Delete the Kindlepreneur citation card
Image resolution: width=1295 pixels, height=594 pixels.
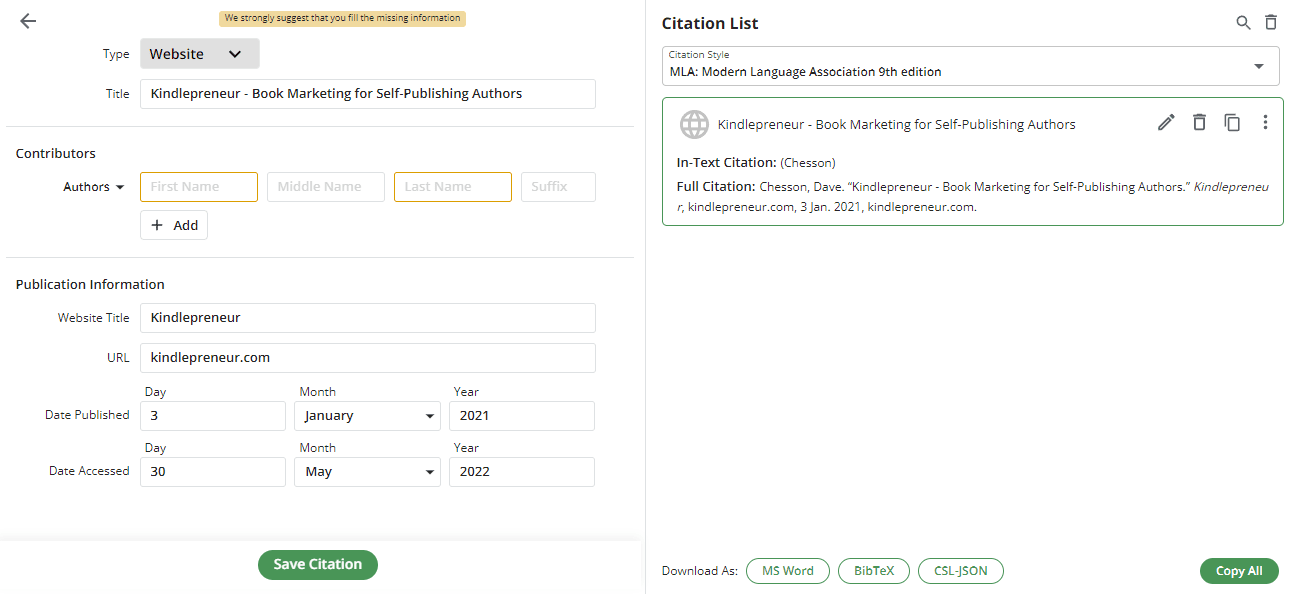pyautogui.click(x=1199, y=122)
